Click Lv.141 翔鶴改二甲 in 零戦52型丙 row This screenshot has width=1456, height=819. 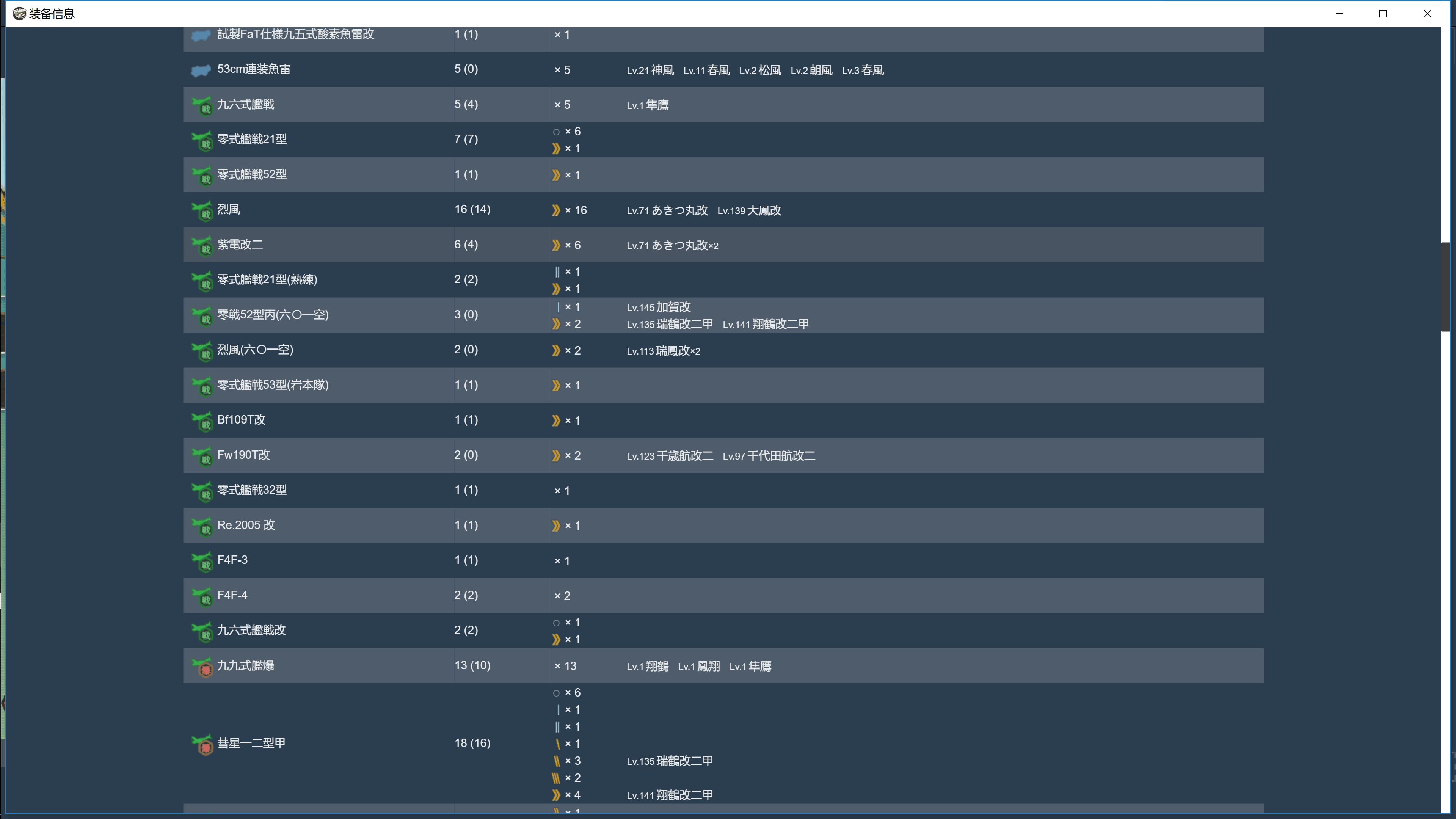pyautogui.click(x=766, y=324)
